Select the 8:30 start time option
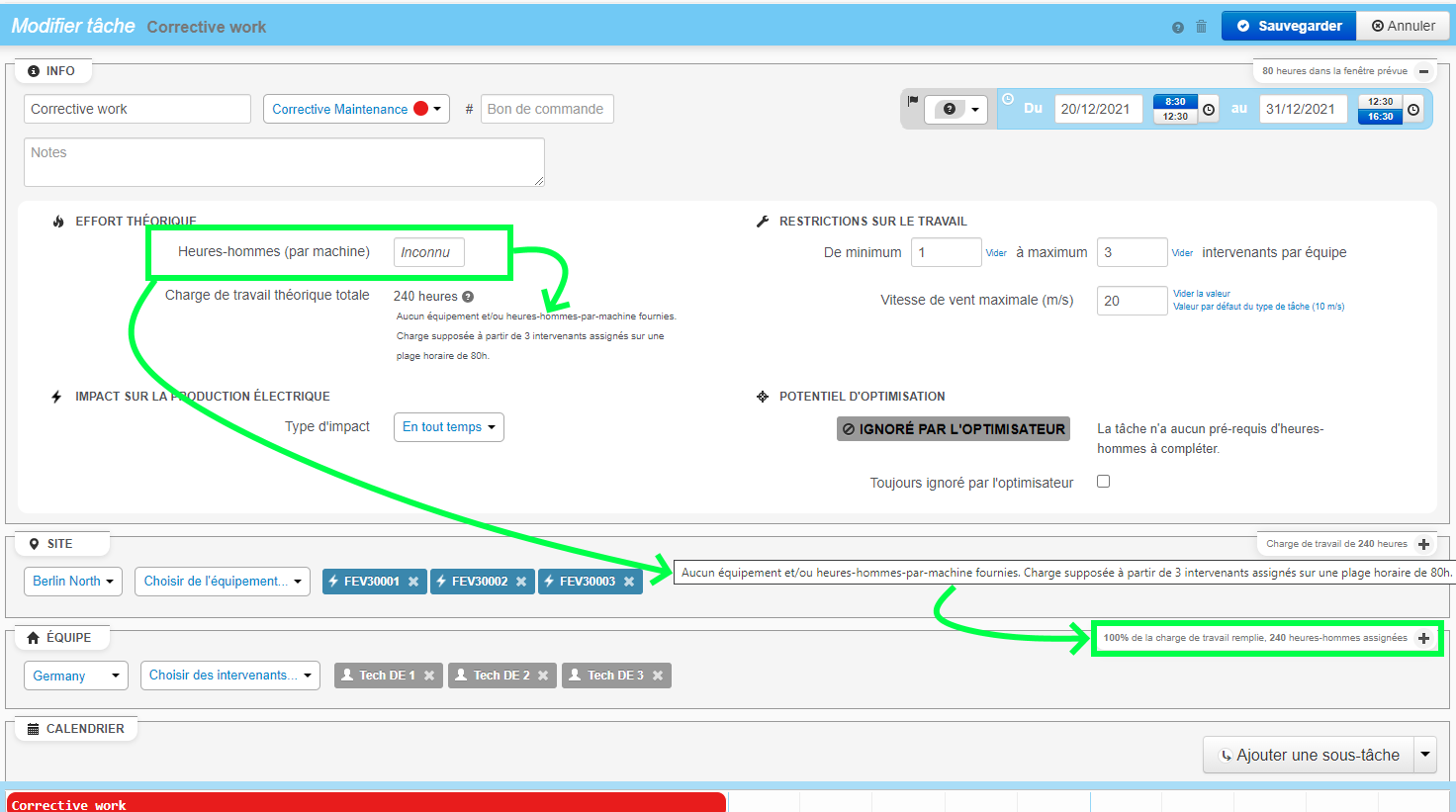 click(x=1175, y=102)
